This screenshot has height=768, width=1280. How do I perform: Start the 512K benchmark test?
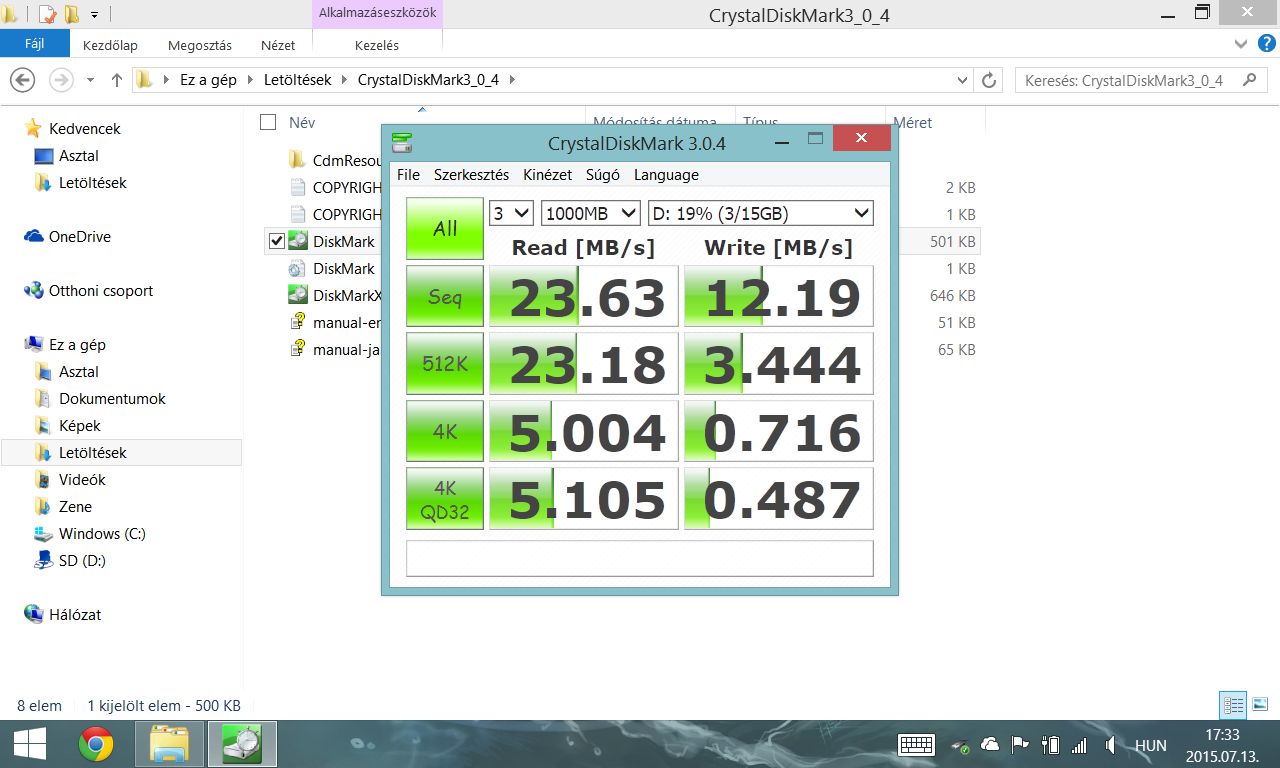445,364
